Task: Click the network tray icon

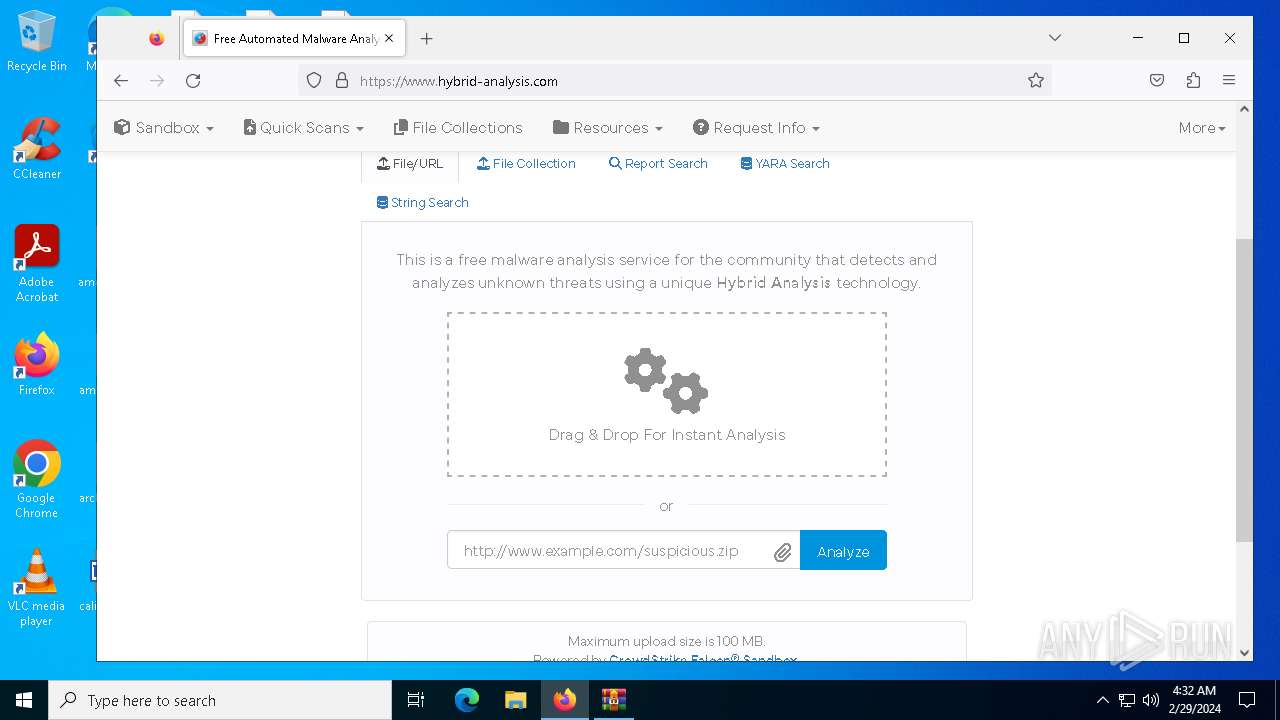Action: click(x=1127, y=700)
